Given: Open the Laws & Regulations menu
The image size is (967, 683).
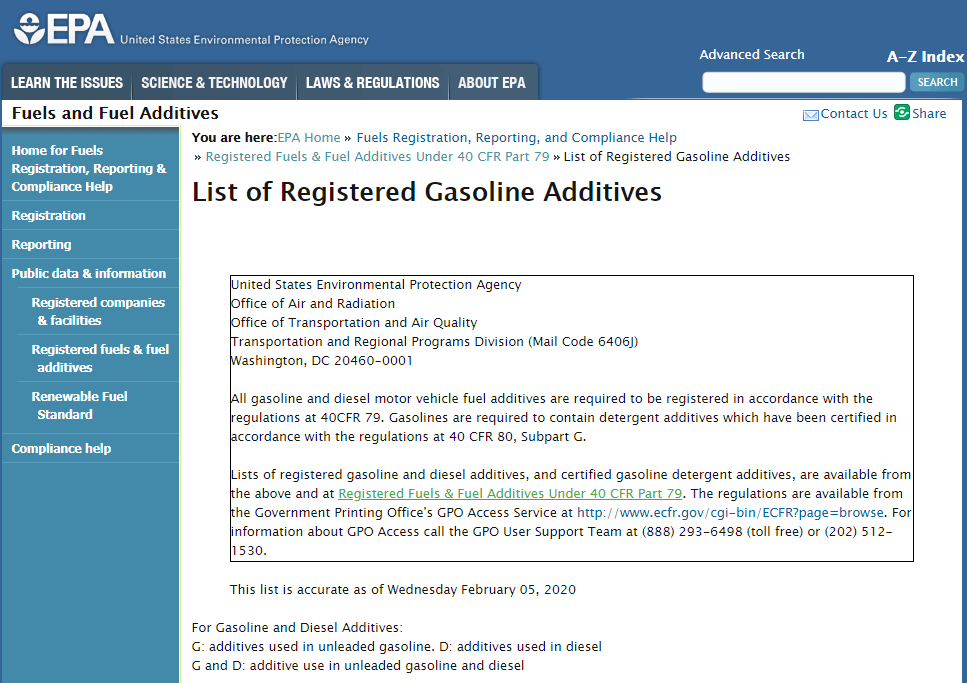Looking at the screenshot, I should (372, 83).
